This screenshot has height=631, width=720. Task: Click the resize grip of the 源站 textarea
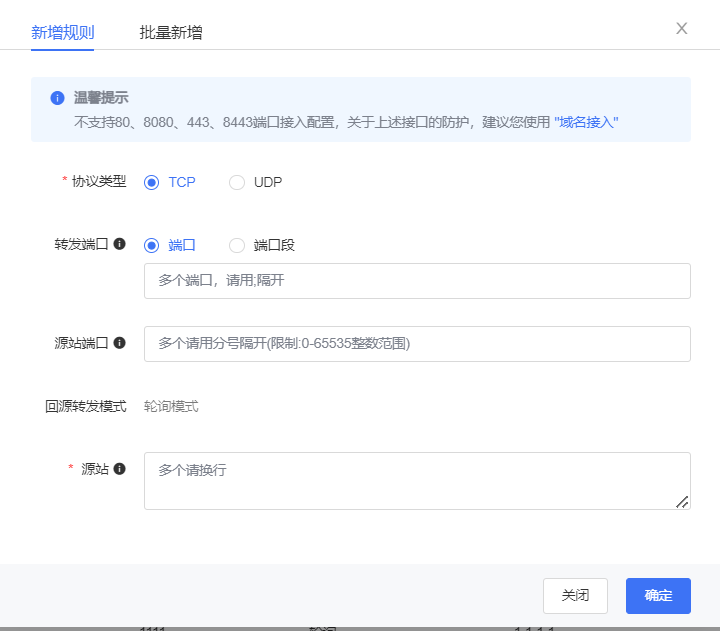(x=682, y=502)
